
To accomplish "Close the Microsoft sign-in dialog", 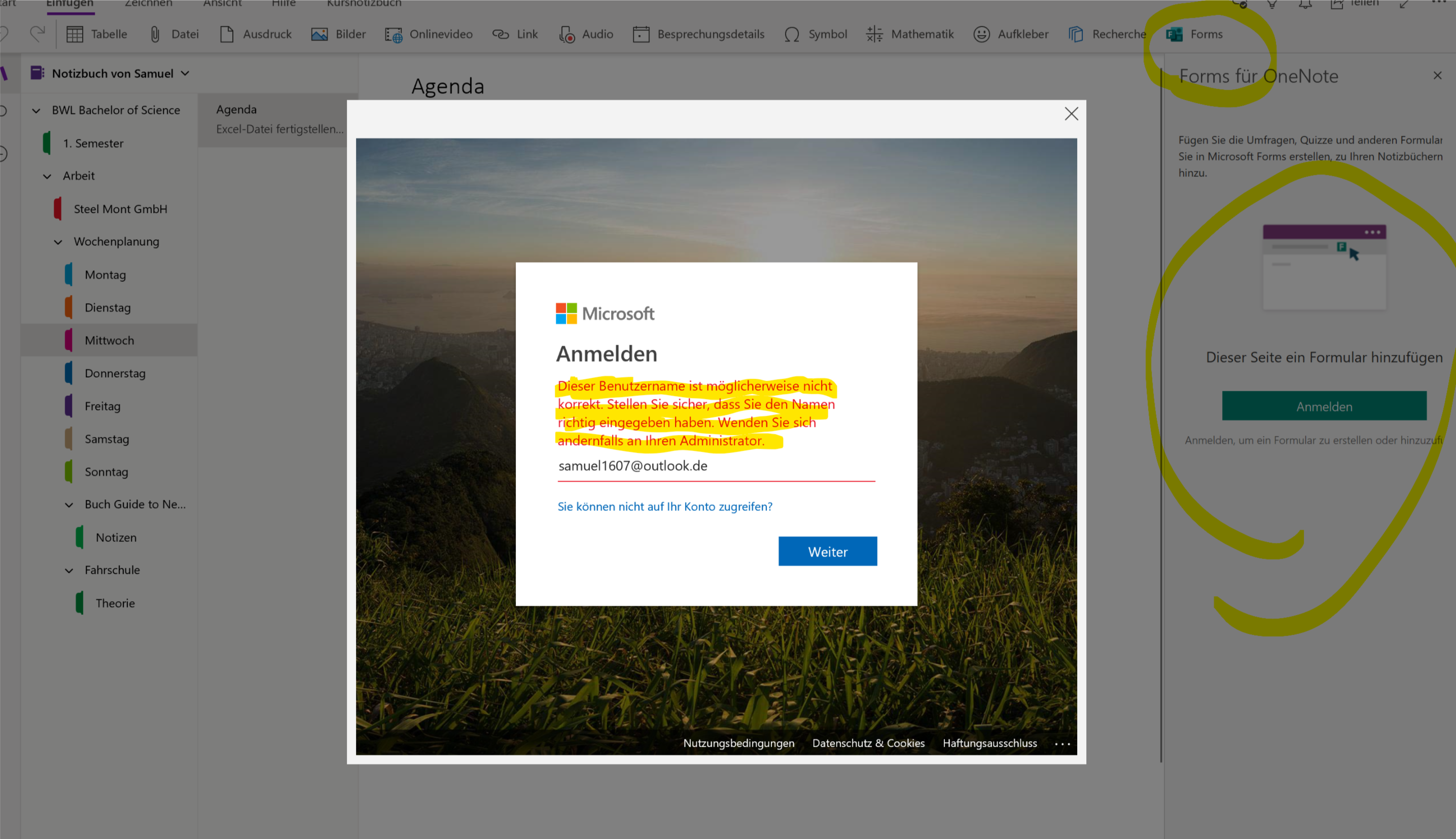I will [x=1071, y=114].
